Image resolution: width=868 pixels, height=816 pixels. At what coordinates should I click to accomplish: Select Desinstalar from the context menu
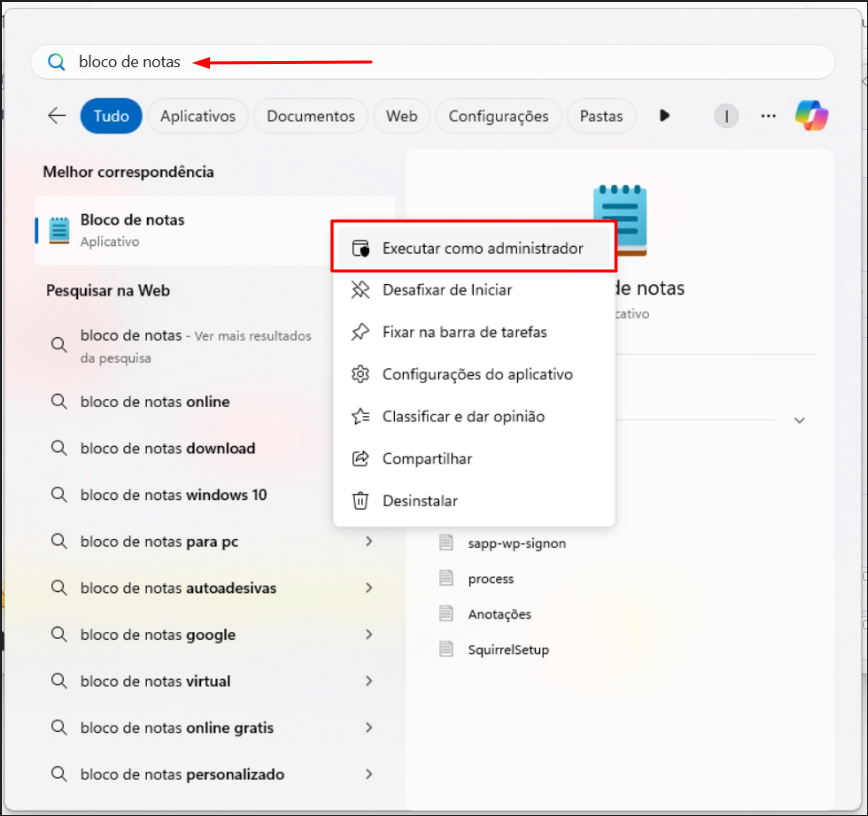tap(474, 500)
